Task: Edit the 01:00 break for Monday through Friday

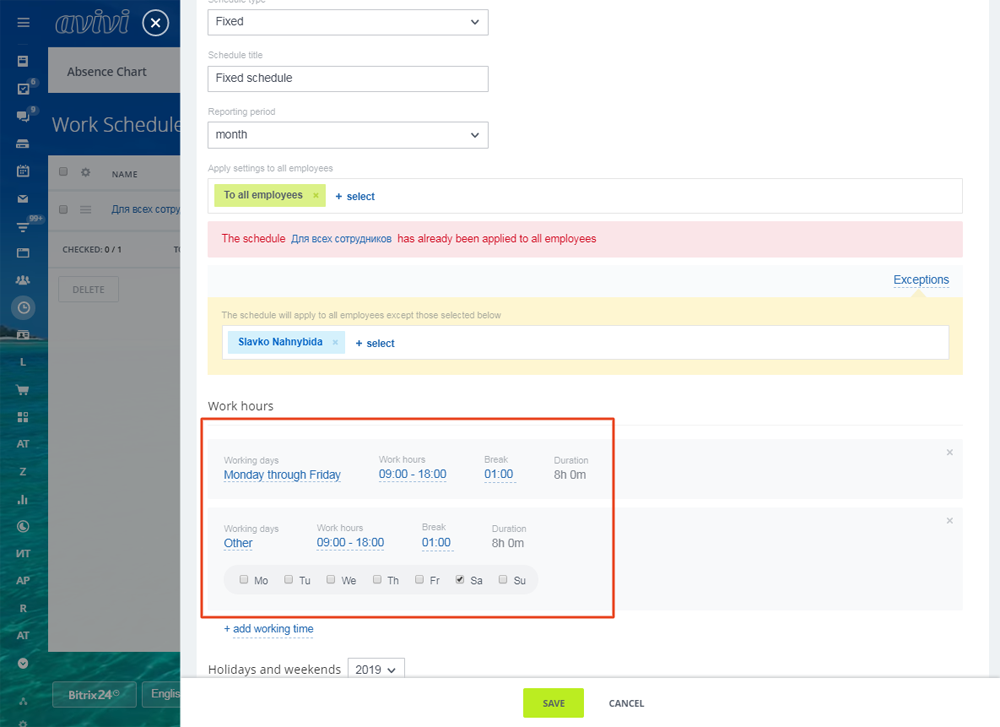Action: 499,474
